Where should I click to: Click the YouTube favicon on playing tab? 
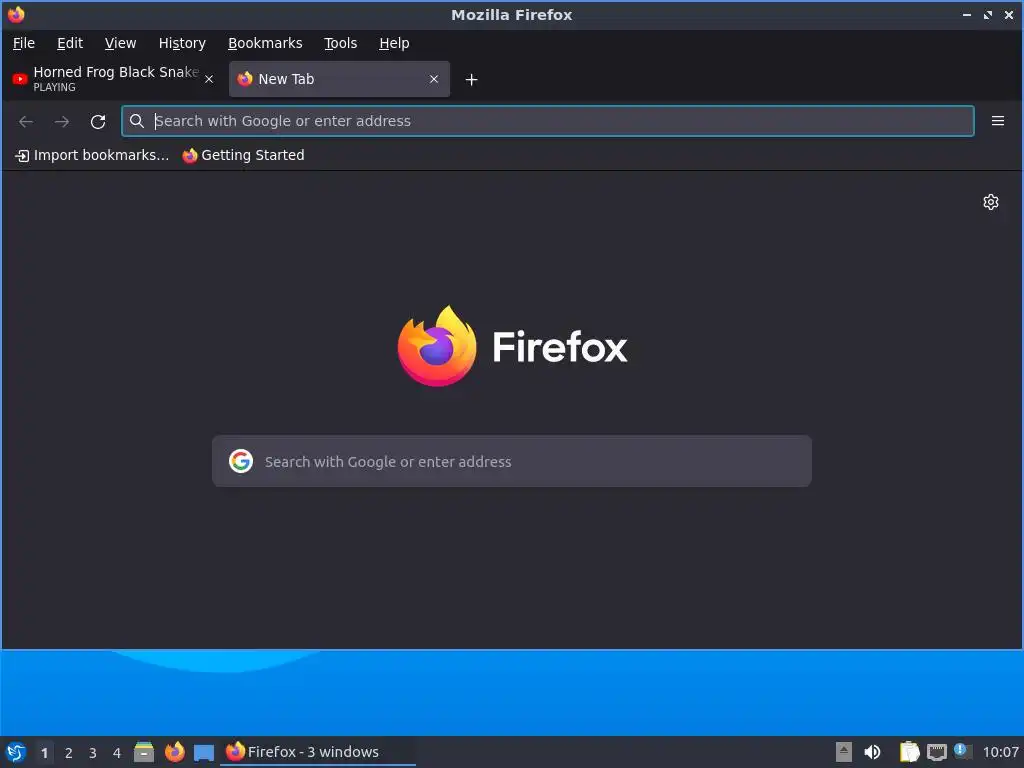(20, 79)
